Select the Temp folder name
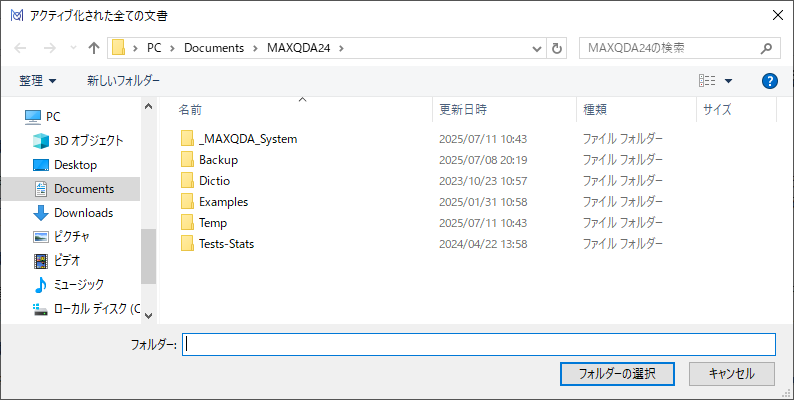Viewport: 794px width, 400px height. tap(213, 223)
